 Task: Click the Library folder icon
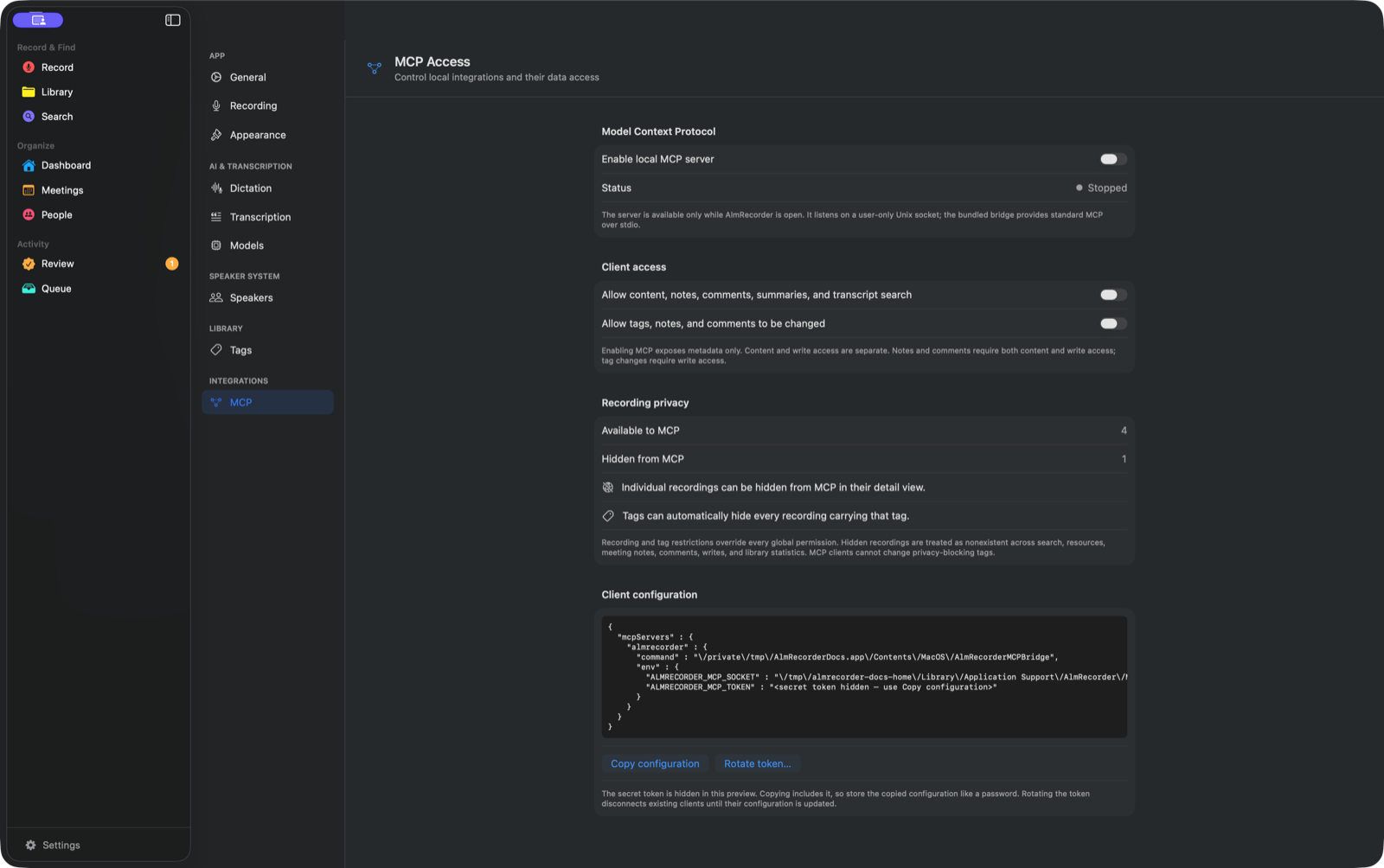pos(29,92)
